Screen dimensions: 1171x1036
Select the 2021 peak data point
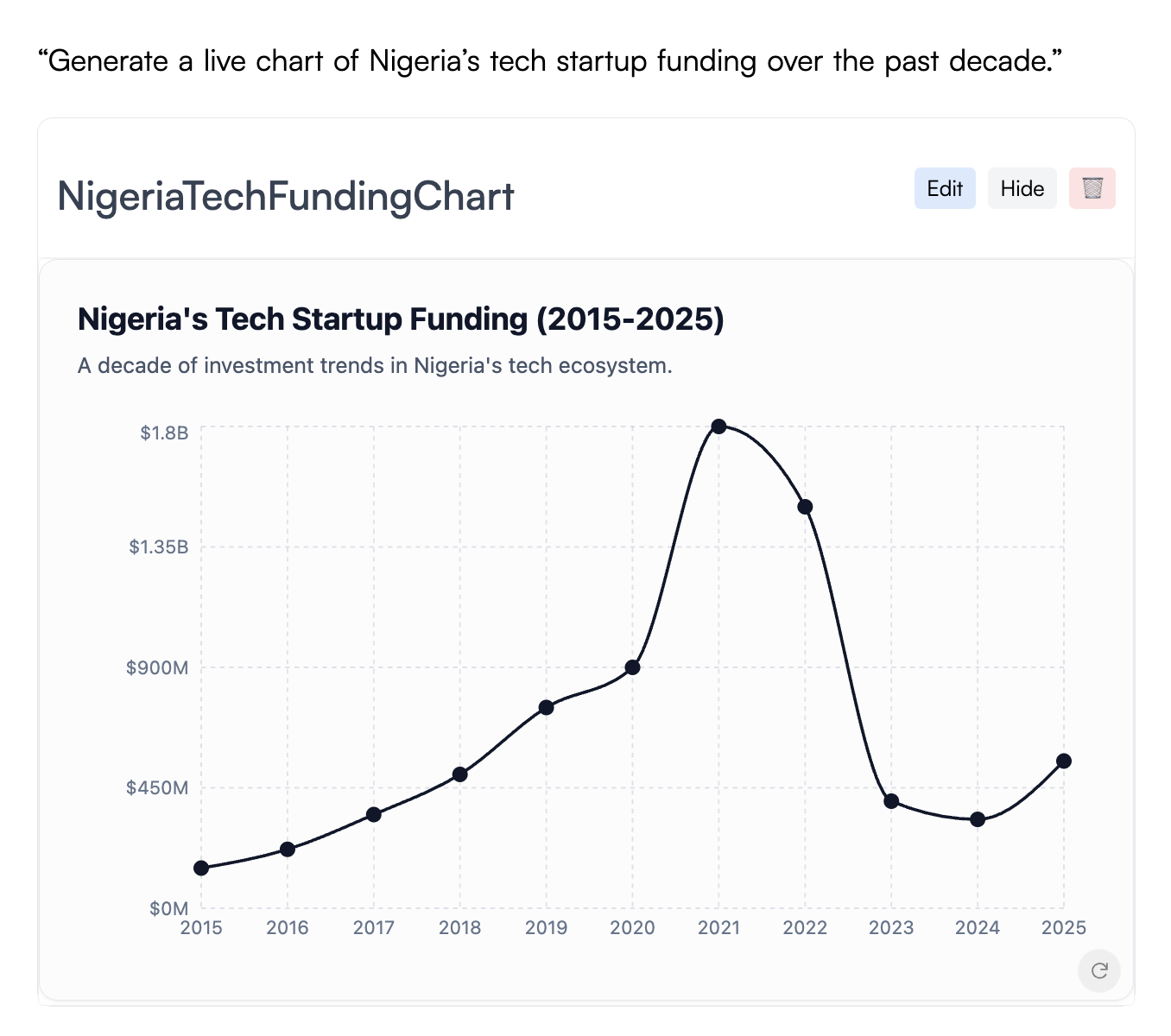point(718,426)
